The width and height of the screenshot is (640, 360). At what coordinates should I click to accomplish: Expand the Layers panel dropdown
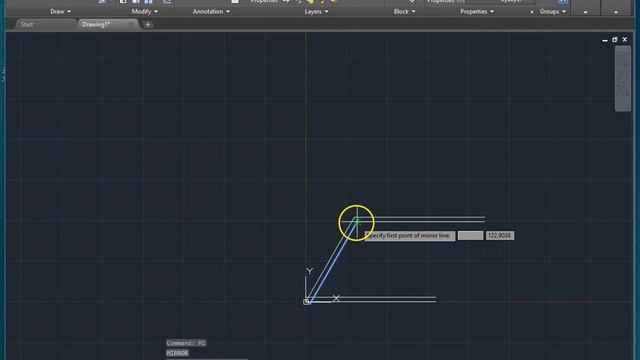click(316, 11)
